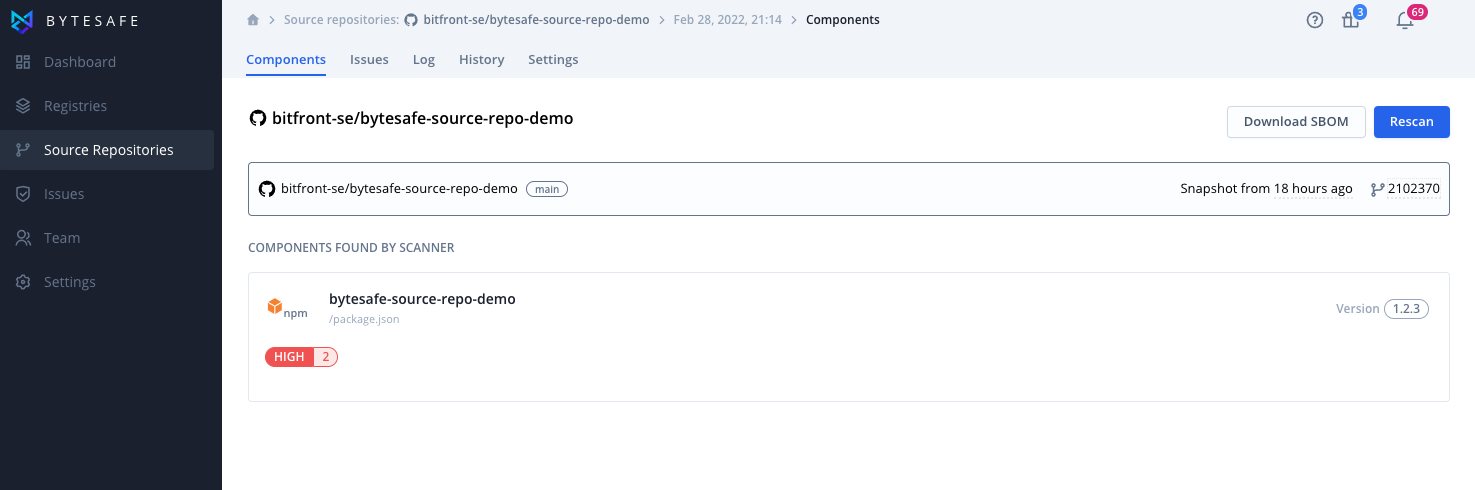The width and height of the screenshot is (1475, 490).
Task: Open the repository Settings tab
Action: [553, 60]
